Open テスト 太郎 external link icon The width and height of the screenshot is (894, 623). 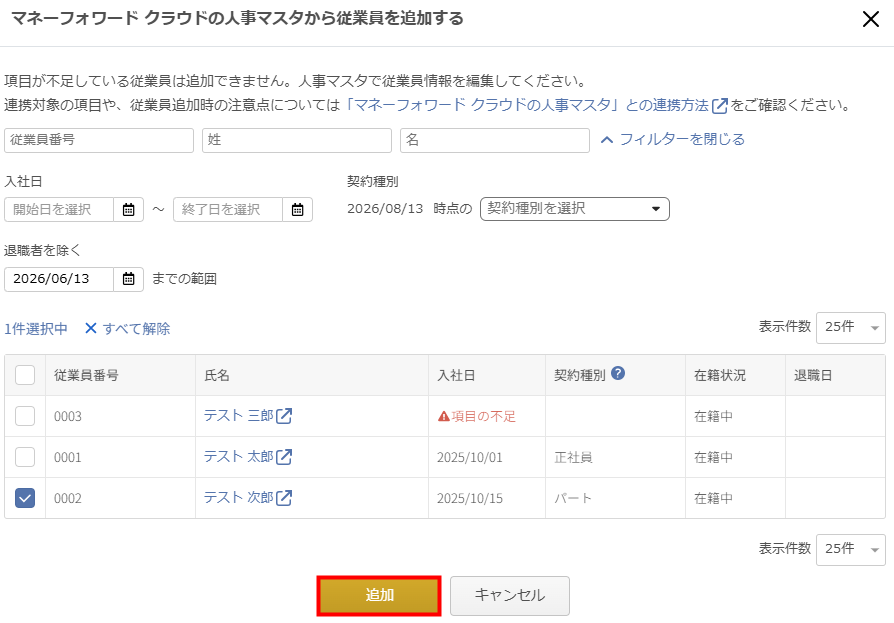pos(284,457)
